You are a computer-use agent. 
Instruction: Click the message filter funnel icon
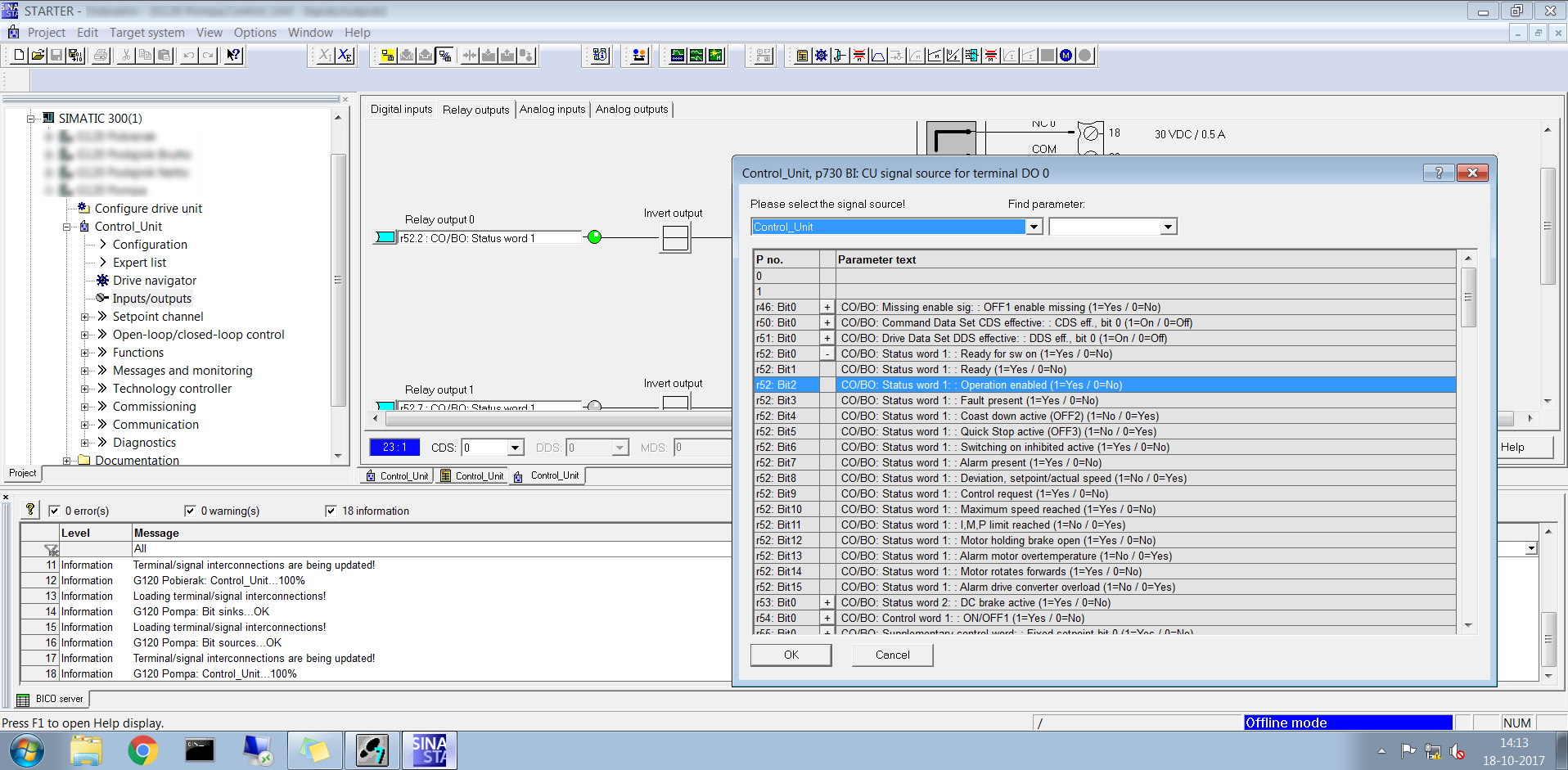[x=51, y=549]
